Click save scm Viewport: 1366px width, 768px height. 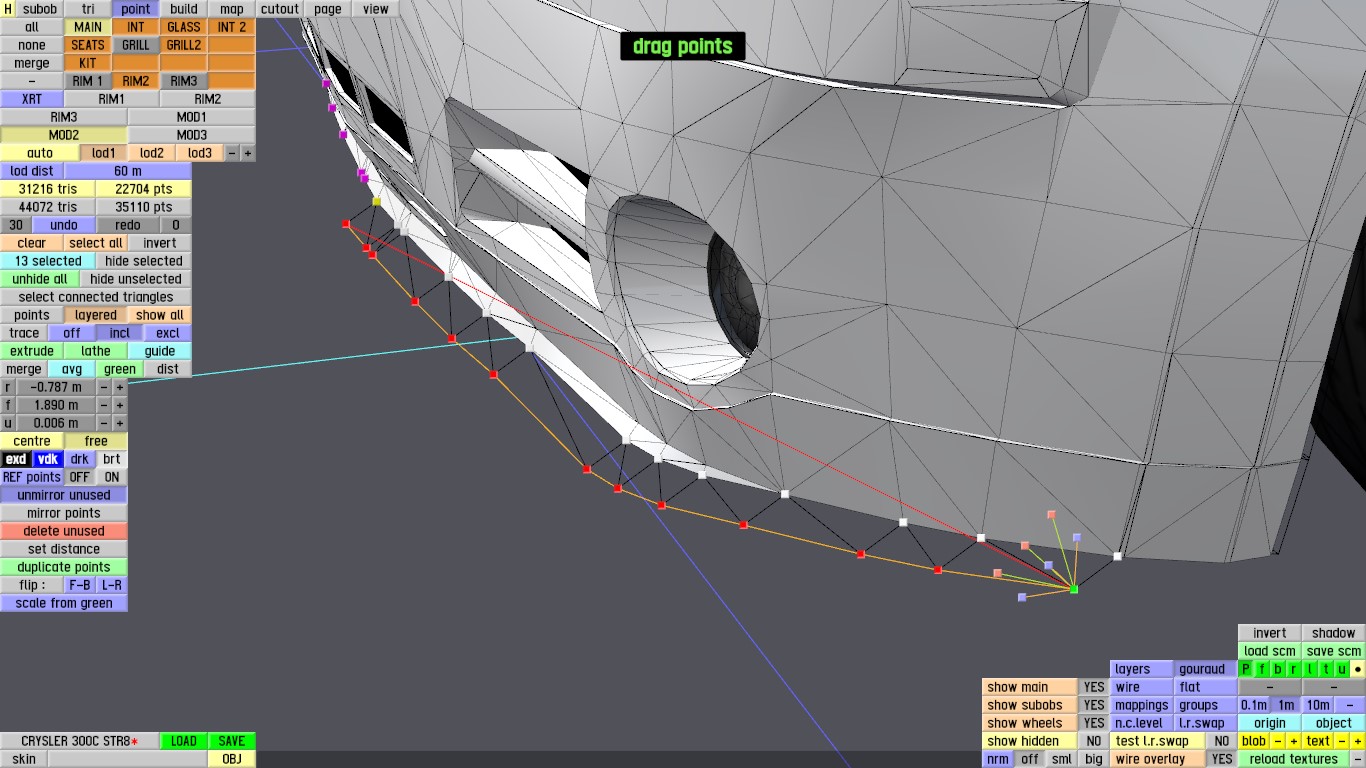(1334, 651)
